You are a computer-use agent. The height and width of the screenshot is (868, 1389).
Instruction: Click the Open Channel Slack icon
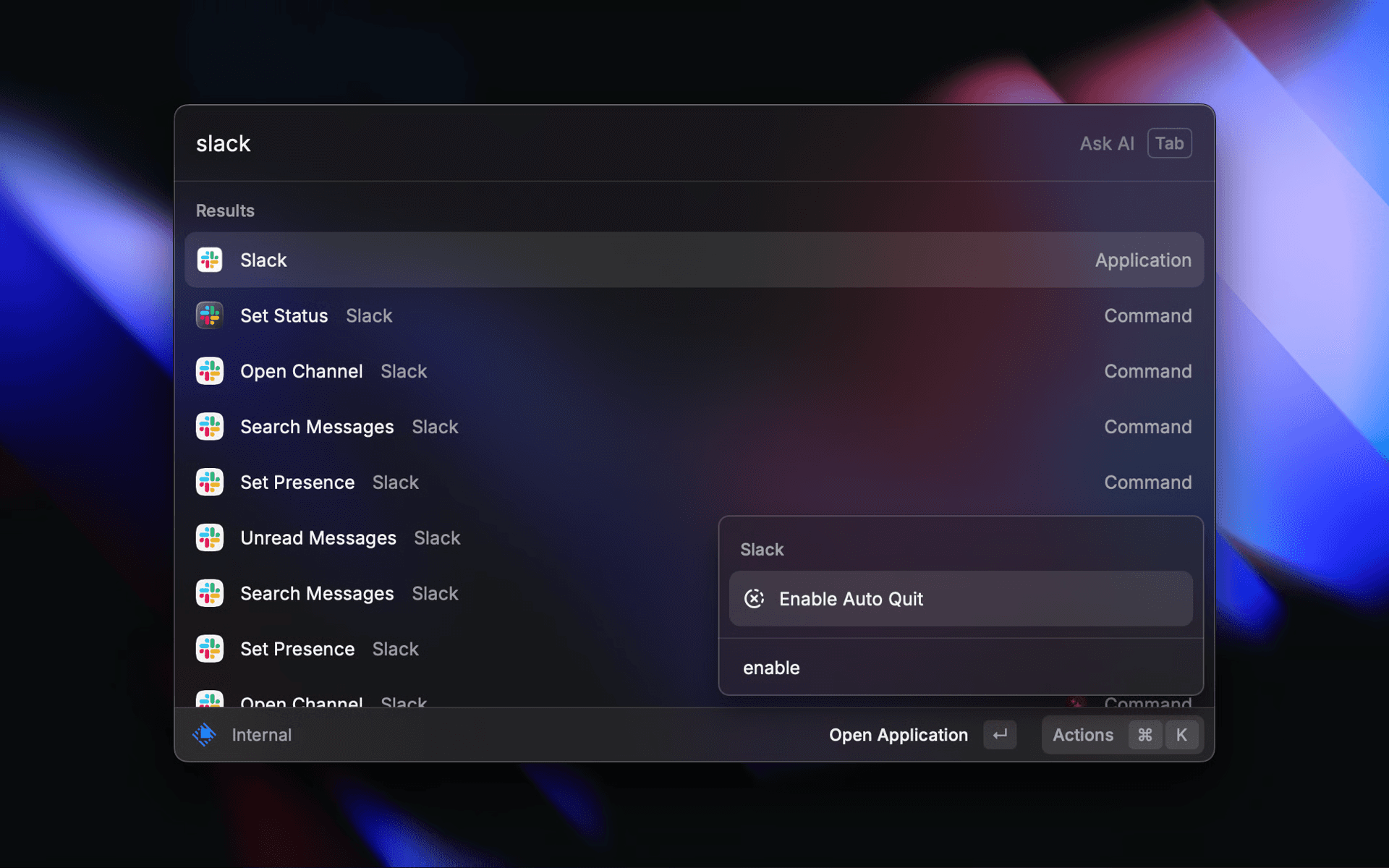(x=209, y=371)
